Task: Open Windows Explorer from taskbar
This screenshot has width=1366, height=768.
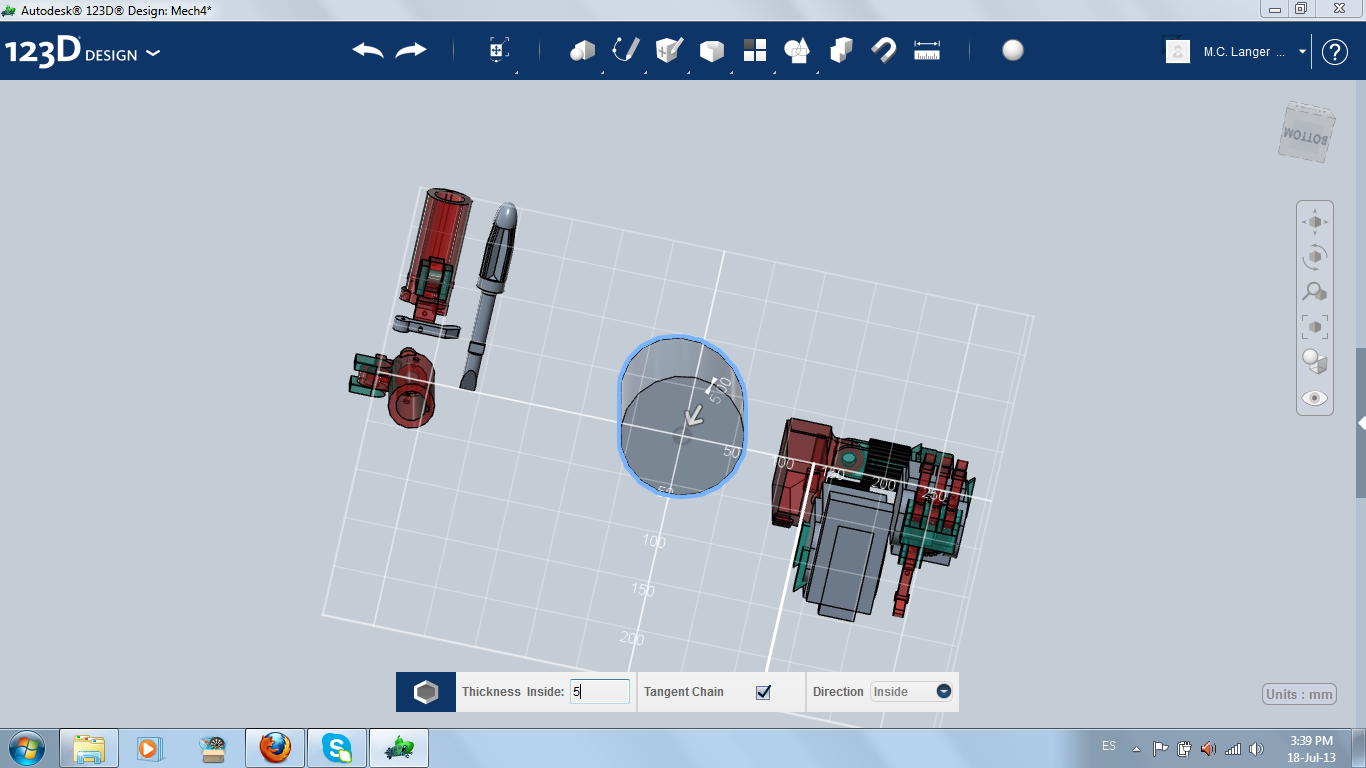Action: click(89, 748)
